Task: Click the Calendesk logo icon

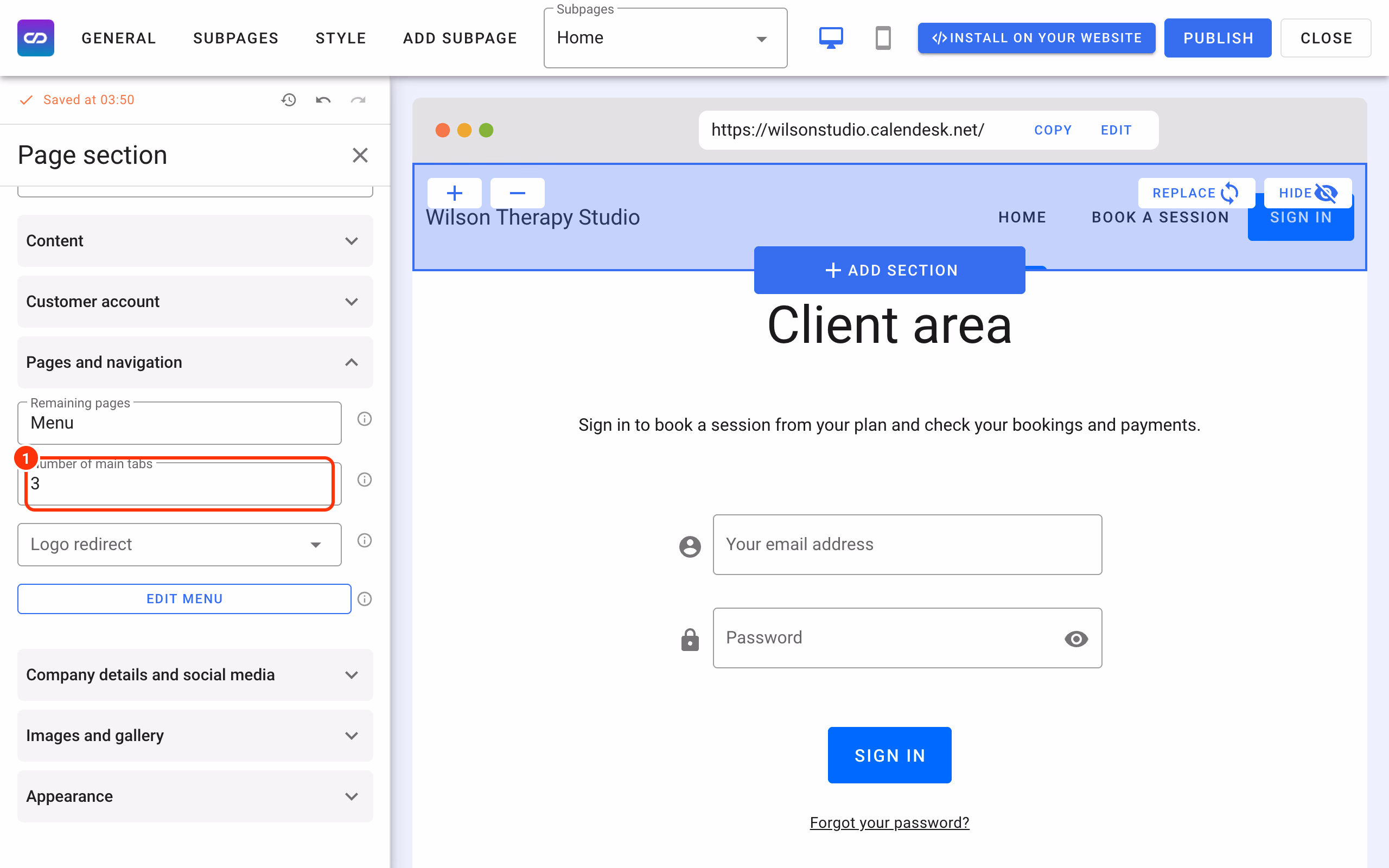Action: [36, 38]
